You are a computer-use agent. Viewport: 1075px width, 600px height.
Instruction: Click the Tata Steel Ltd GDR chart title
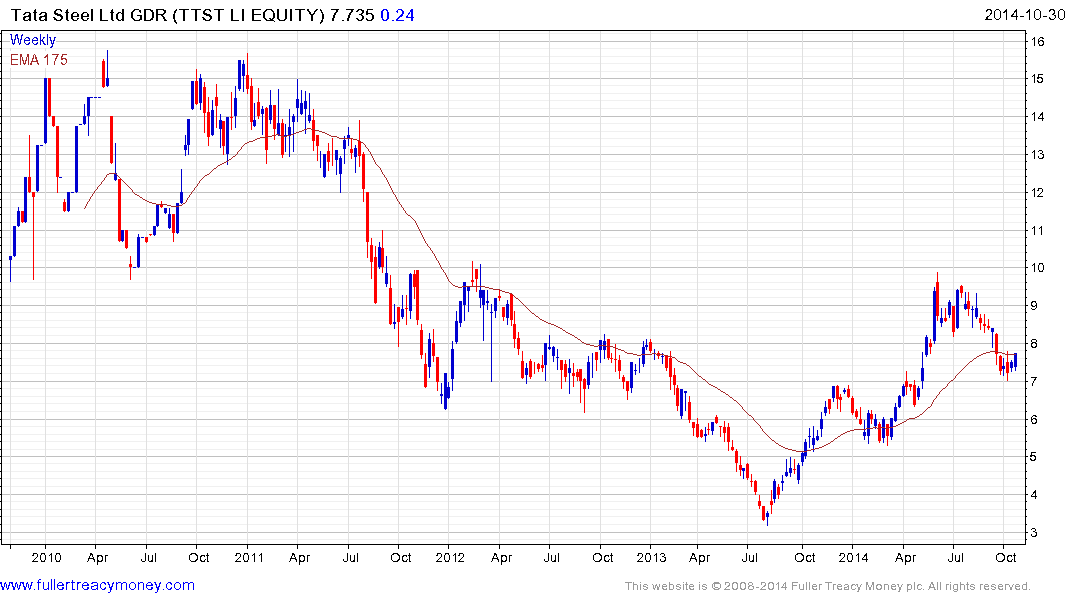point(168,15)
